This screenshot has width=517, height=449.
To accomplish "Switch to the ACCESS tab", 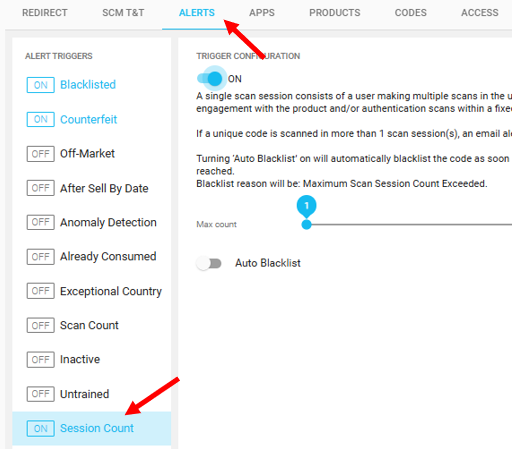I will 479,13.
